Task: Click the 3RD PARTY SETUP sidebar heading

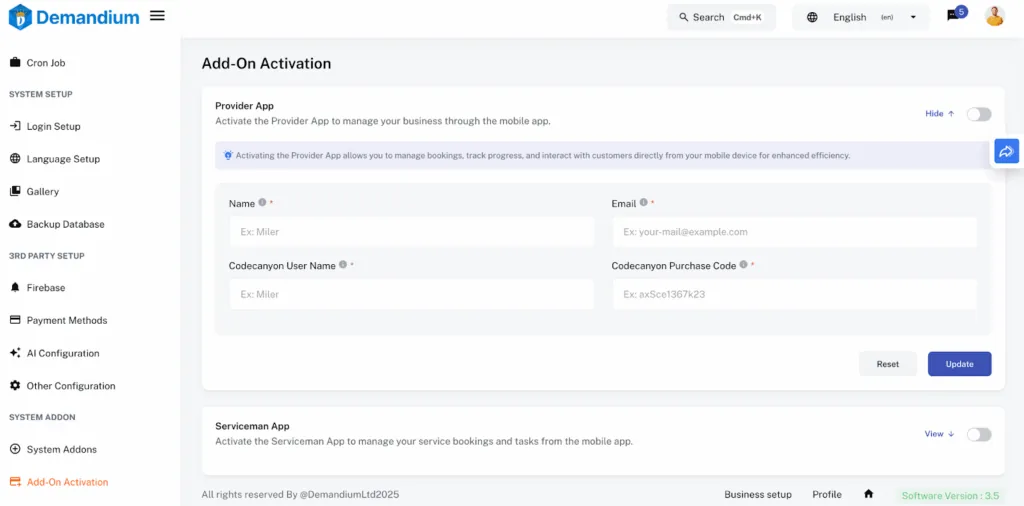Action: point(46,256)
